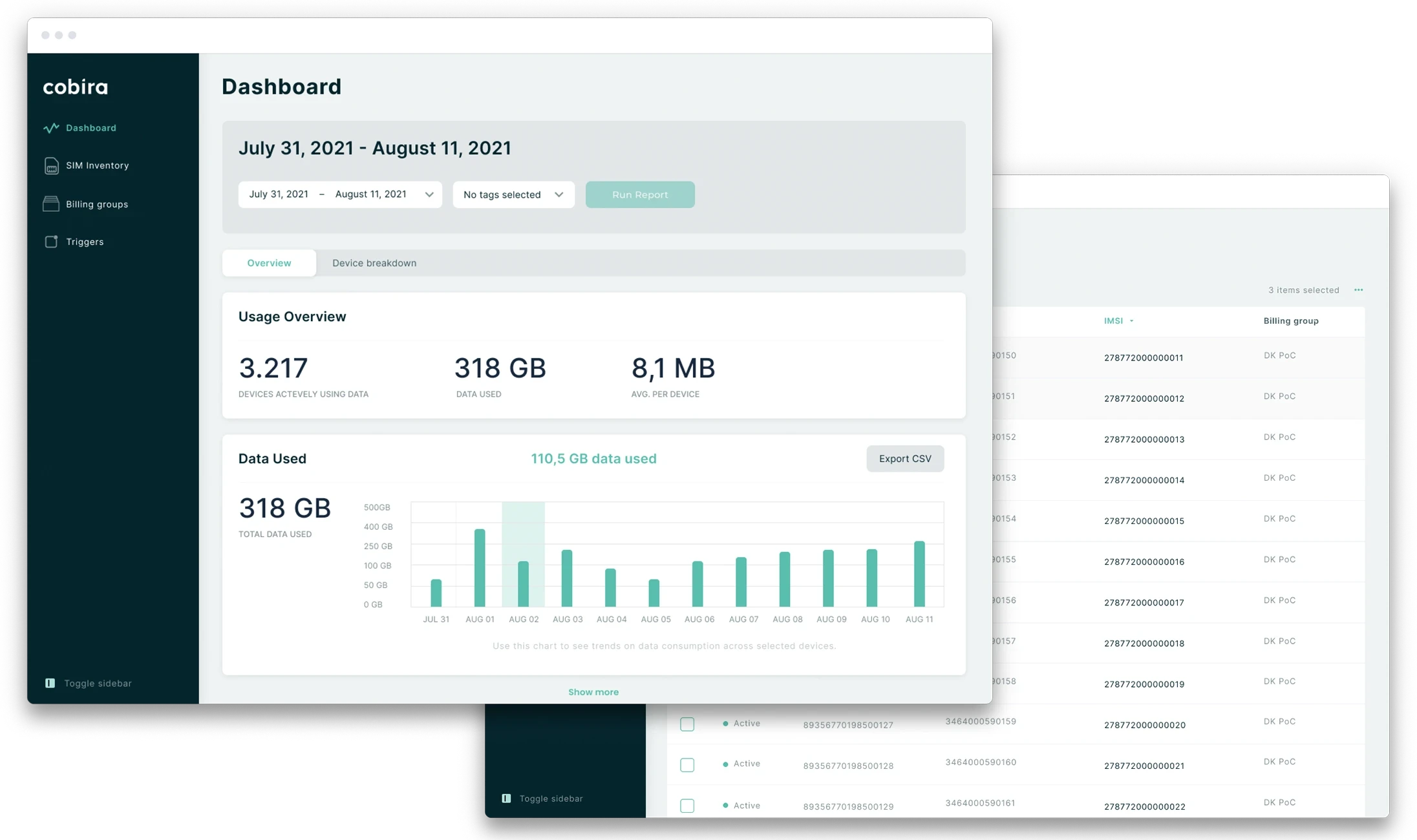Click the AUG 11 bar in chart
This screenshot has width=1417, height=840.
[x=919, y=574]
